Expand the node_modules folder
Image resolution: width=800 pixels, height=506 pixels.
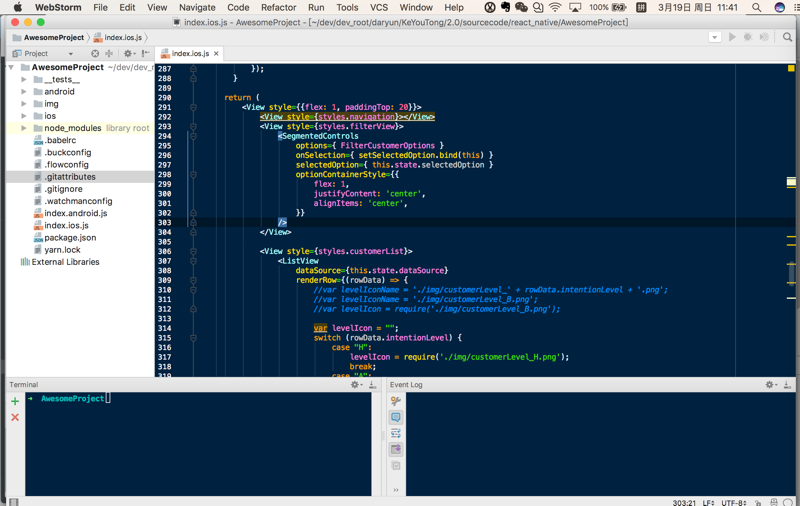[x=24, y=128]
